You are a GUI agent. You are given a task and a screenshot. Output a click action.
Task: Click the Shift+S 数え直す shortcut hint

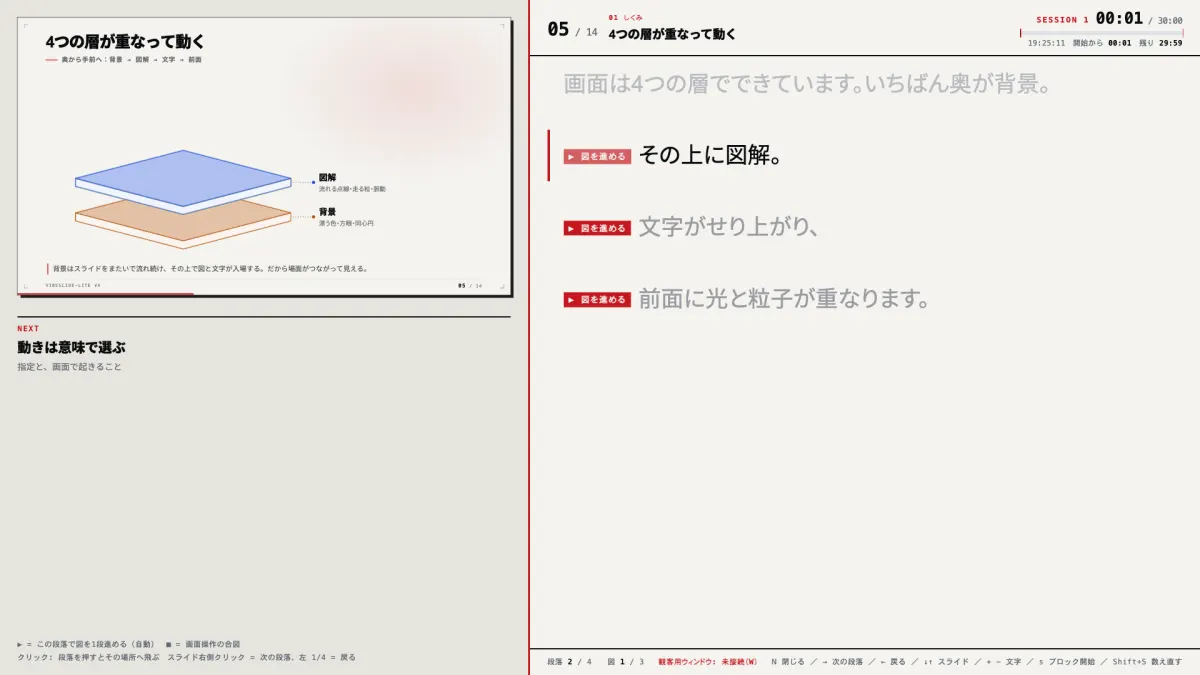click(1148, 662)
